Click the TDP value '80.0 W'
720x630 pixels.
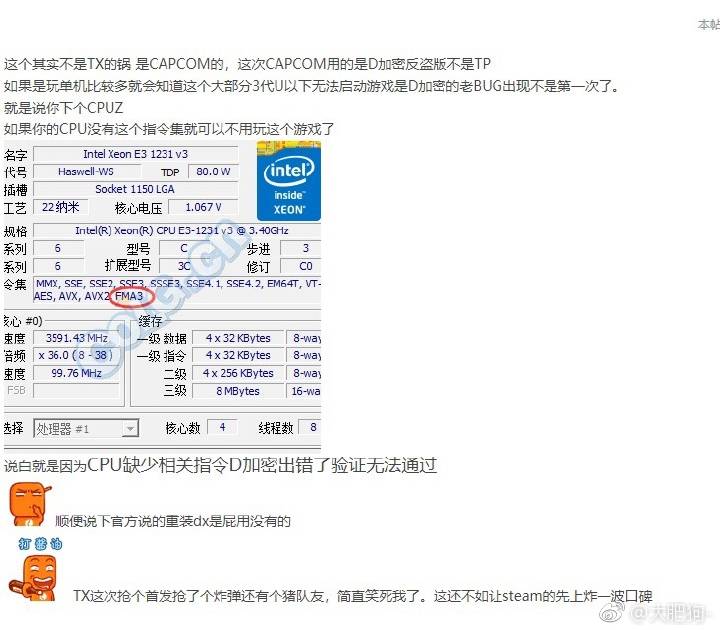click(213, 171)
